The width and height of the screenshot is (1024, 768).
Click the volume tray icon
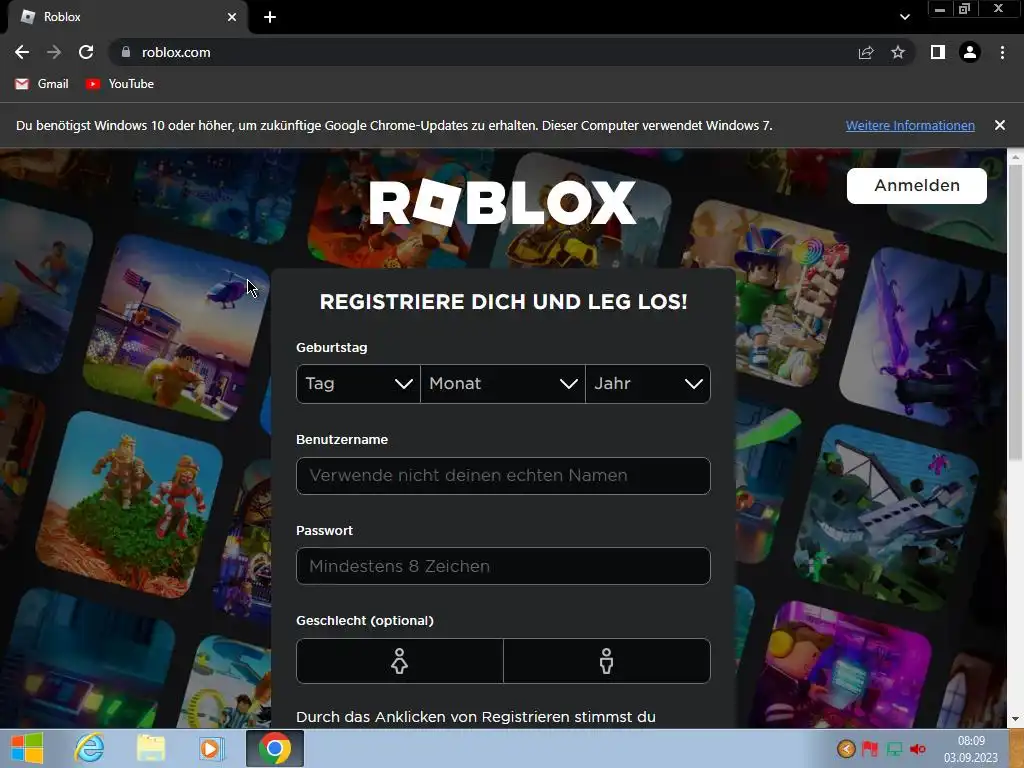pos(918,748)
